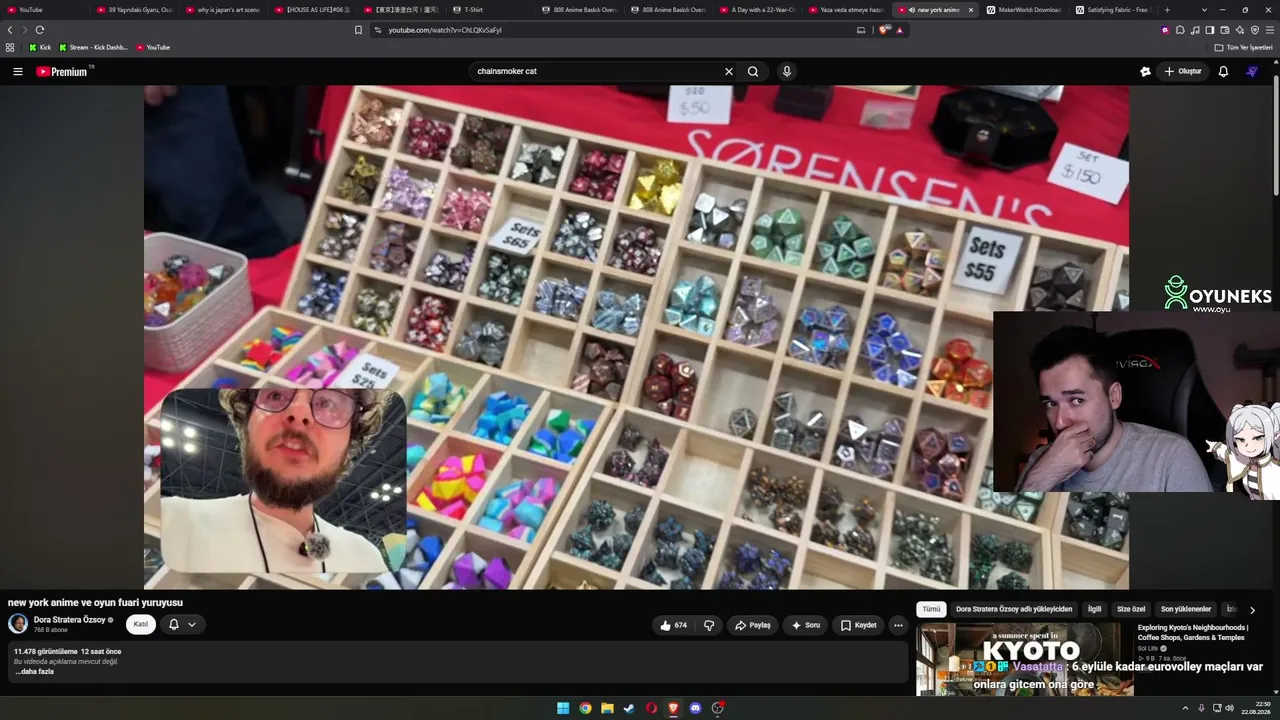Click the Soru ask button
1280x720 pixels.
[x=806, y=625]
